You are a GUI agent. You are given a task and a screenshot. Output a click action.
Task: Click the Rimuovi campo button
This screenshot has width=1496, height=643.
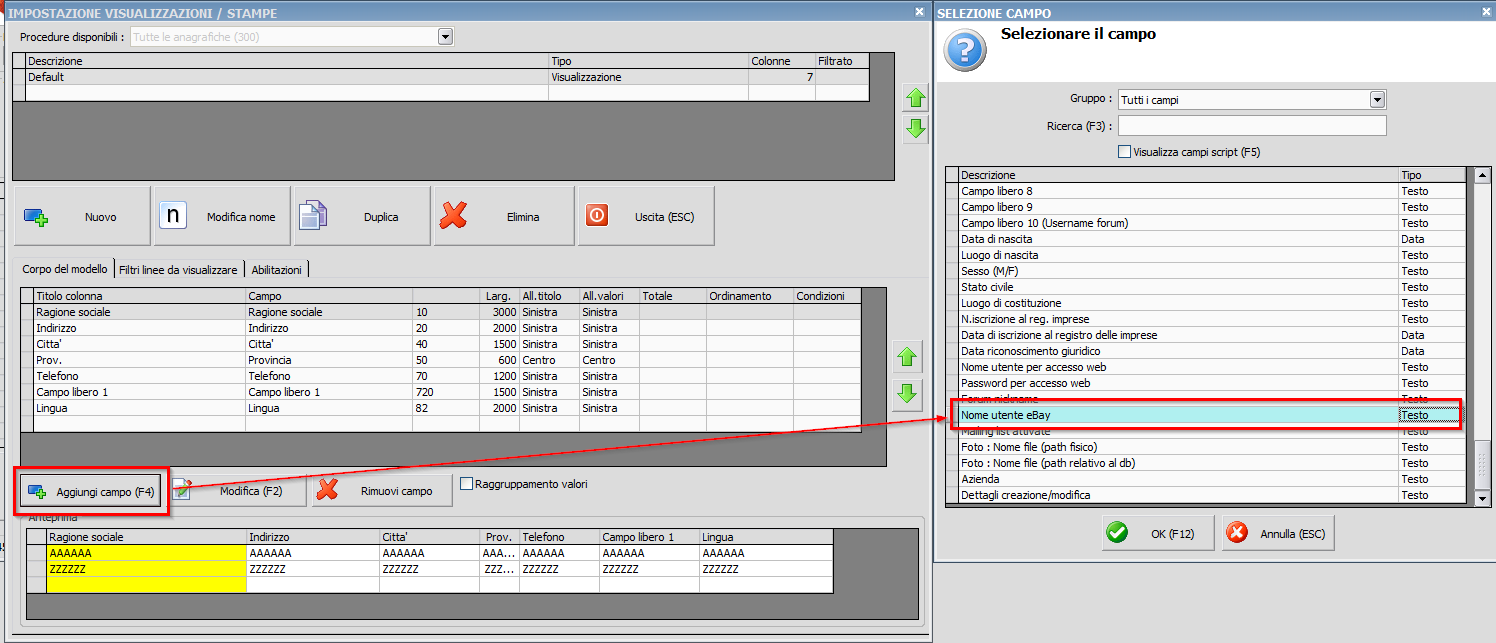382,491
